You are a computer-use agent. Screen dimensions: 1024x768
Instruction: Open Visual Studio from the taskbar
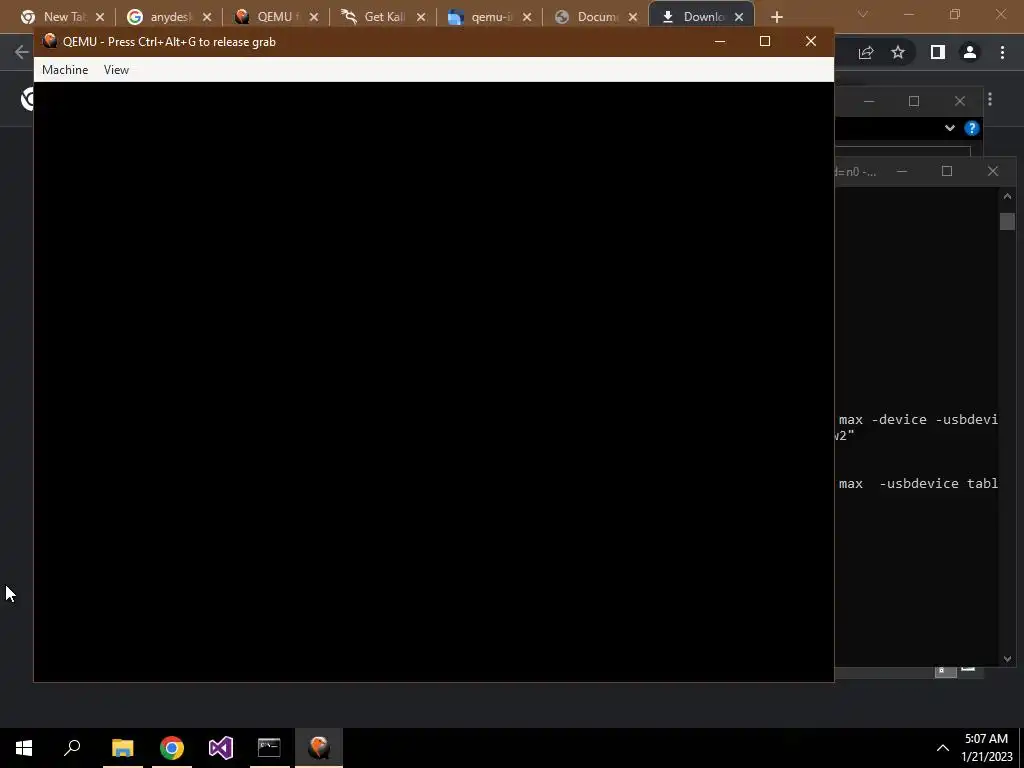221,748
